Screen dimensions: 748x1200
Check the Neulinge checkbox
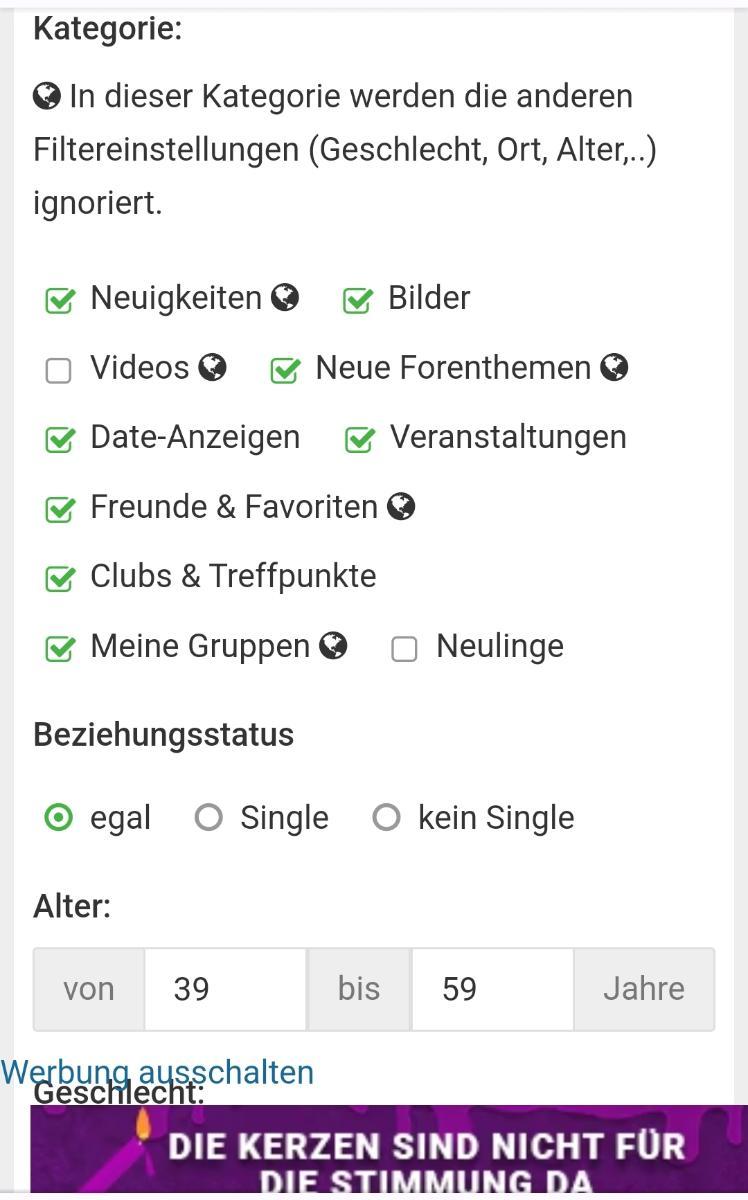[404, 649]
